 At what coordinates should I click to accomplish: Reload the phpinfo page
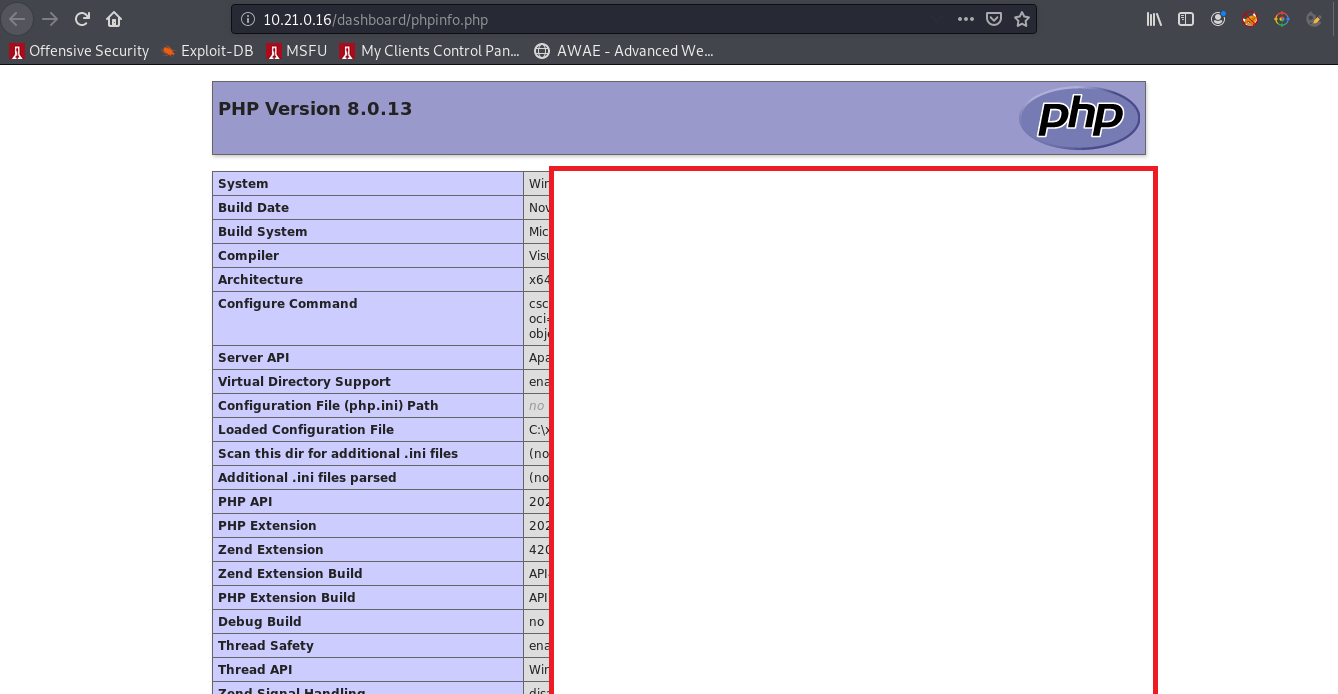pos(83,19)
